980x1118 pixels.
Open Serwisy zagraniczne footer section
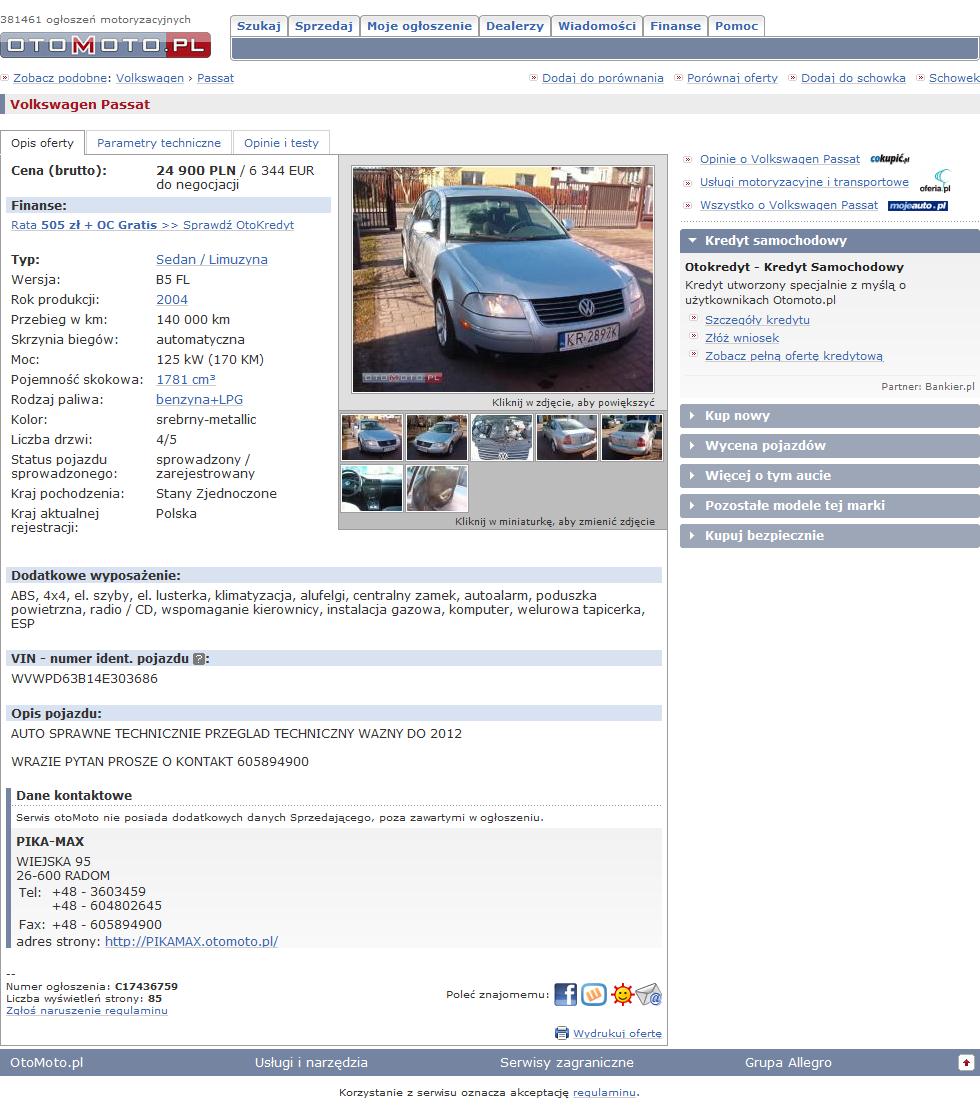[x=567, y=1062]
